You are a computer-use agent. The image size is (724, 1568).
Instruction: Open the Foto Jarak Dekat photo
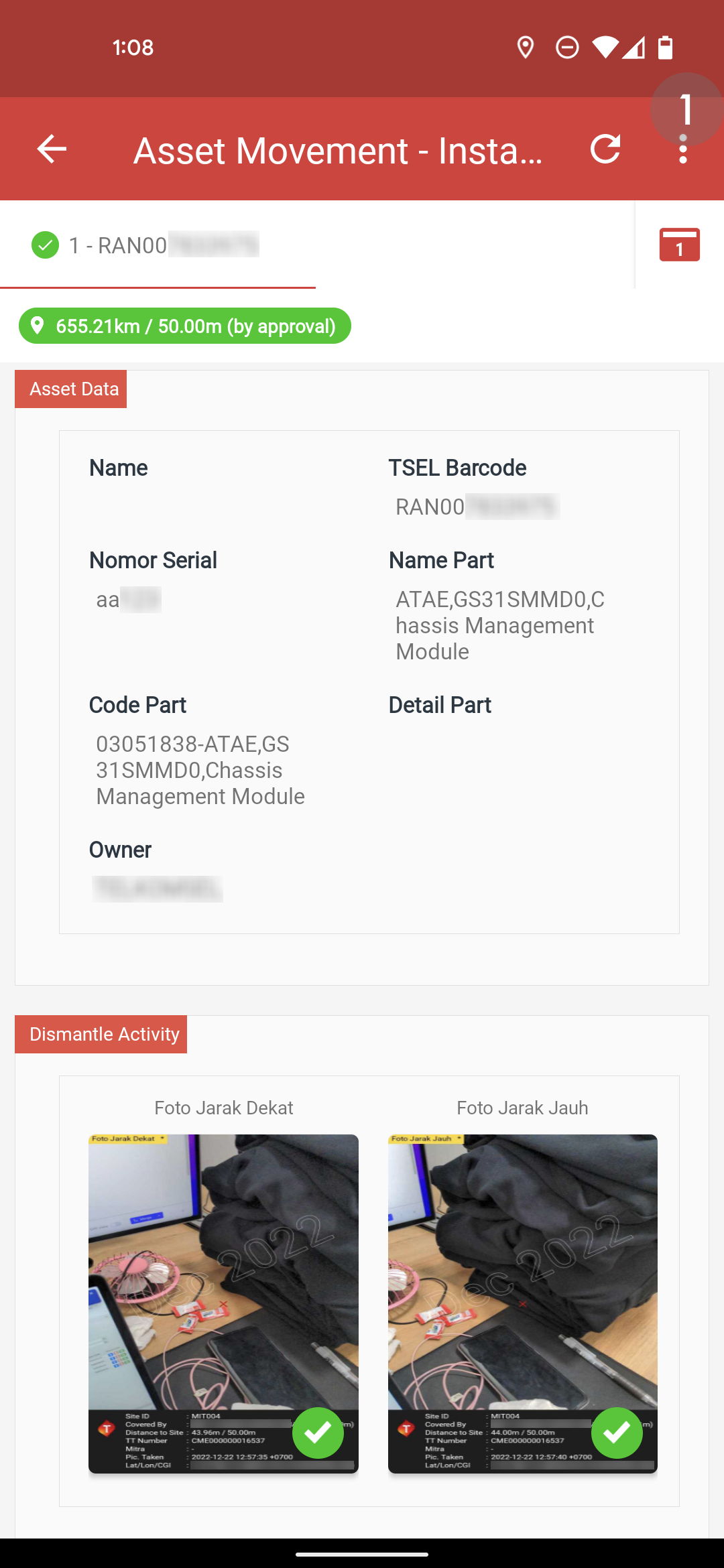tap(223, 1303)
